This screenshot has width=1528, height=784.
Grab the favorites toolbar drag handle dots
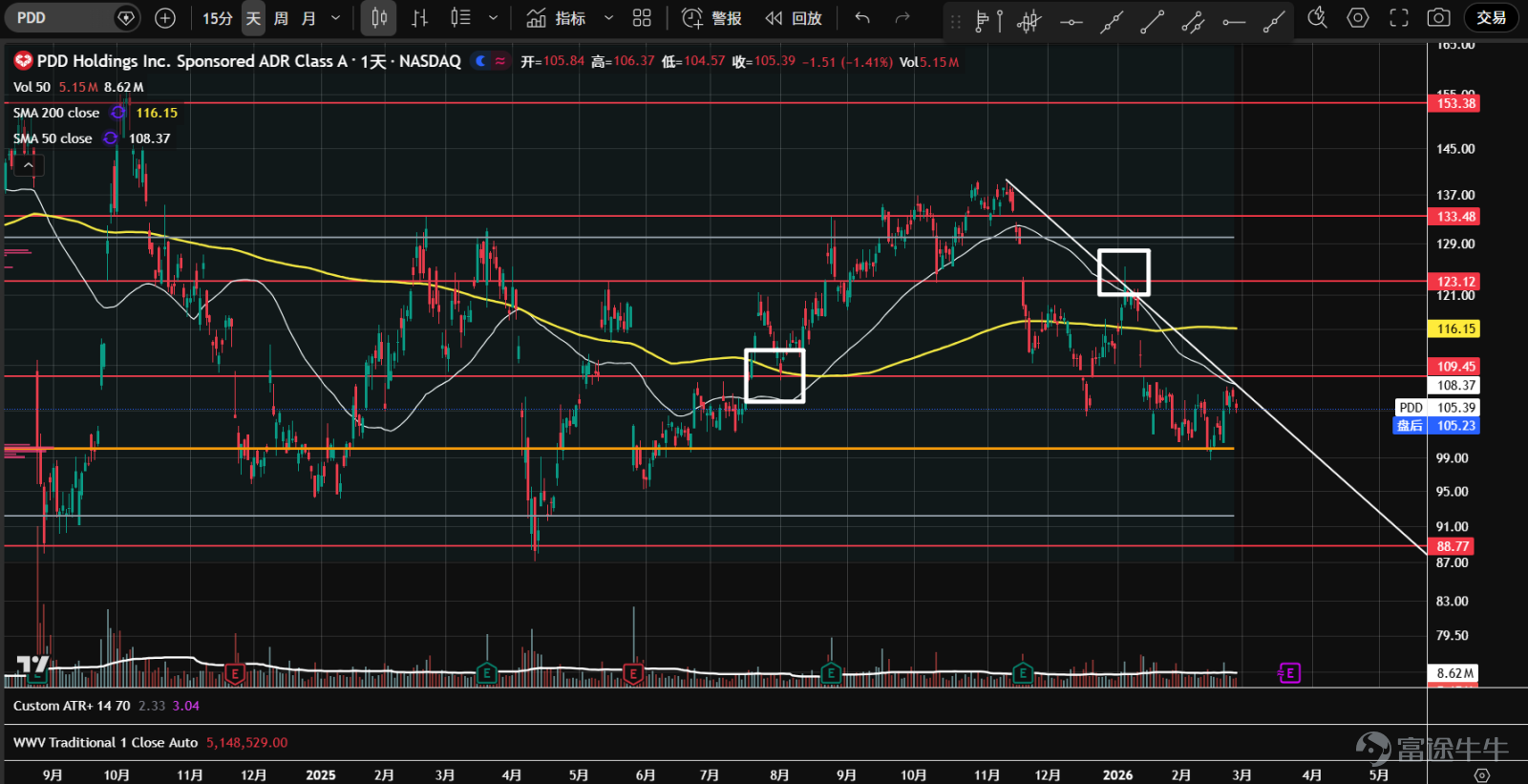tap(956, 21)
